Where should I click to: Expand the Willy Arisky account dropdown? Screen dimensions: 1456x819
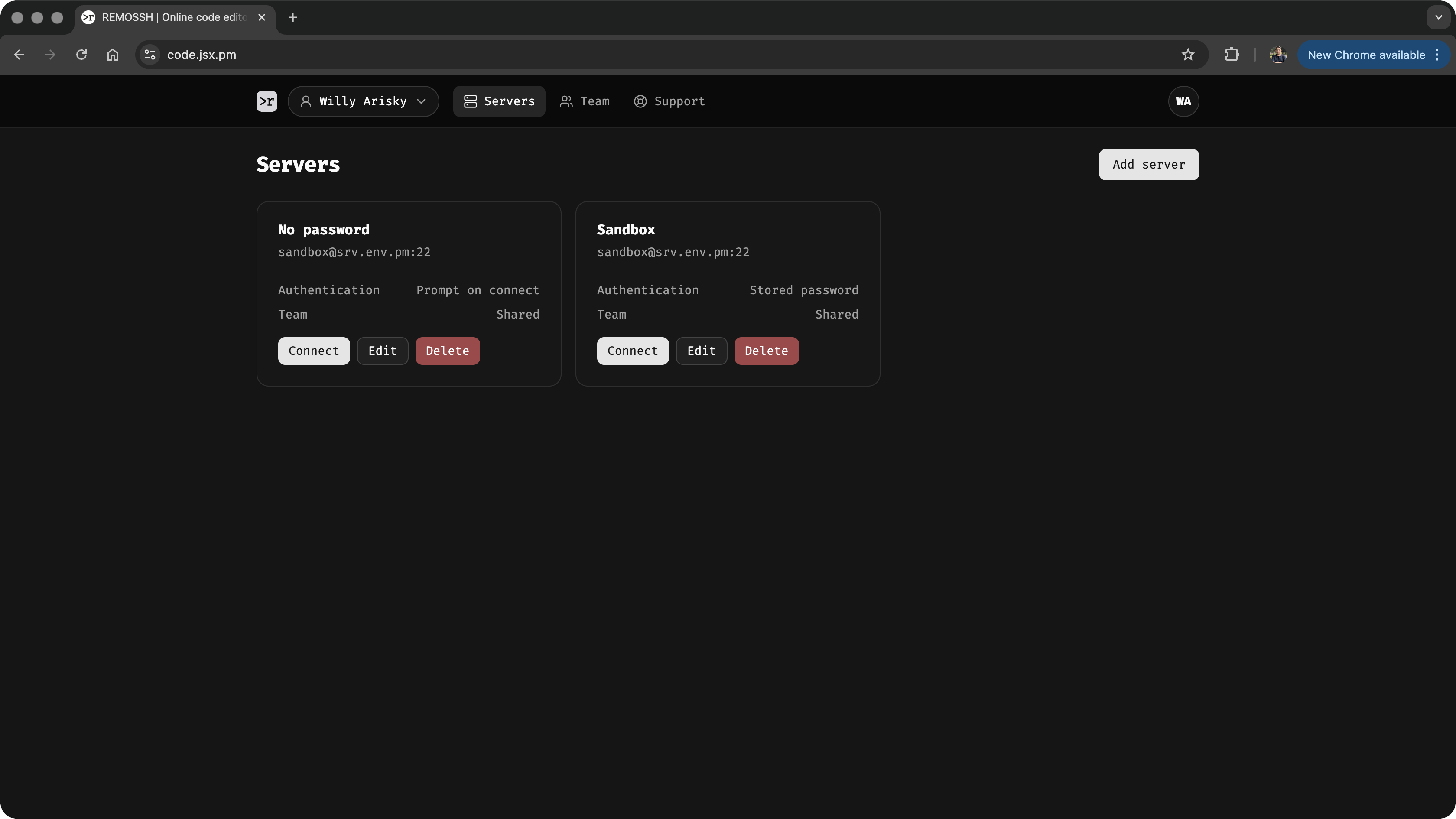click(422, 101)
